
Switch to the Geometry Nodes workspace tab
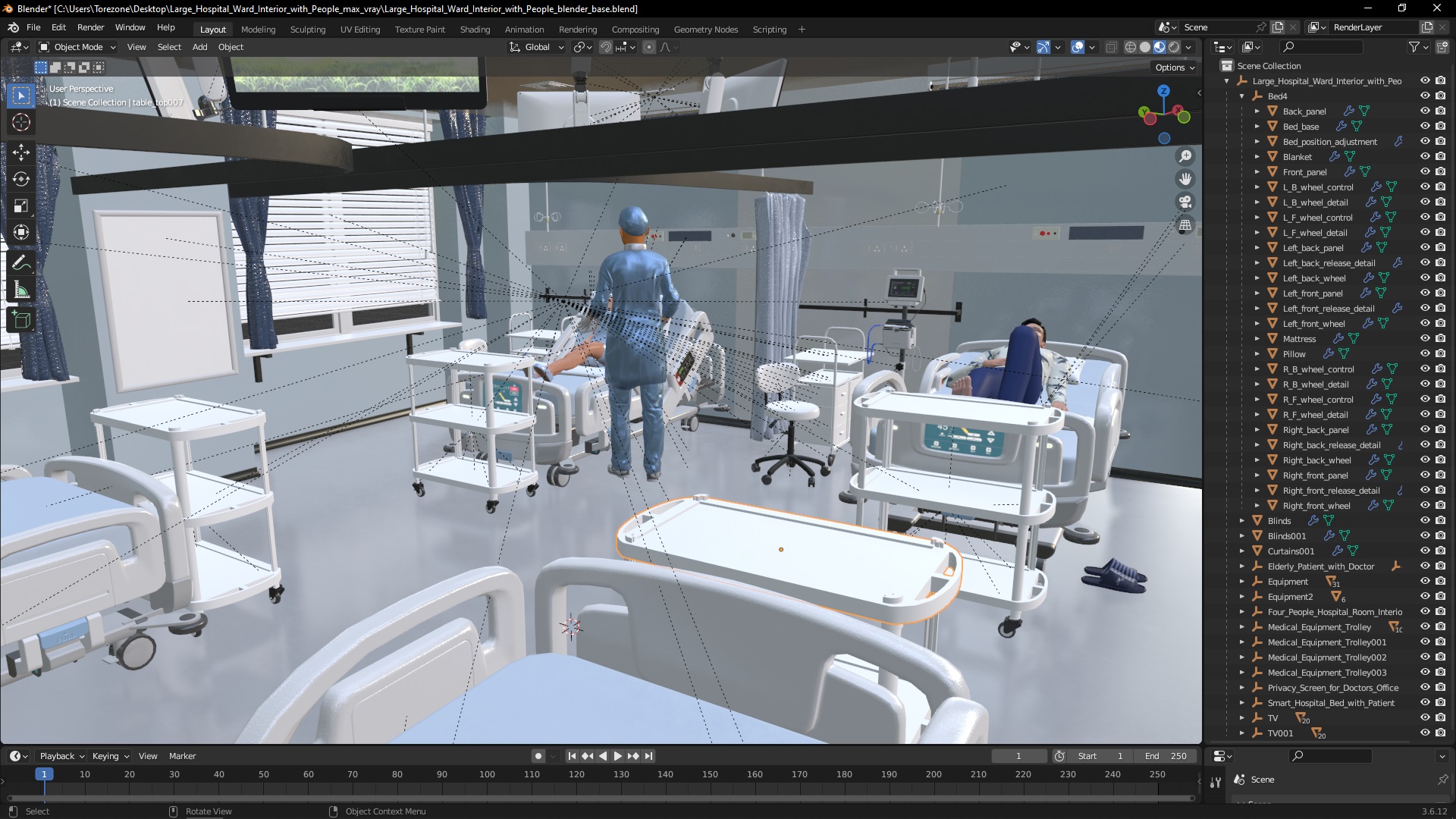[x=705, y=30]
